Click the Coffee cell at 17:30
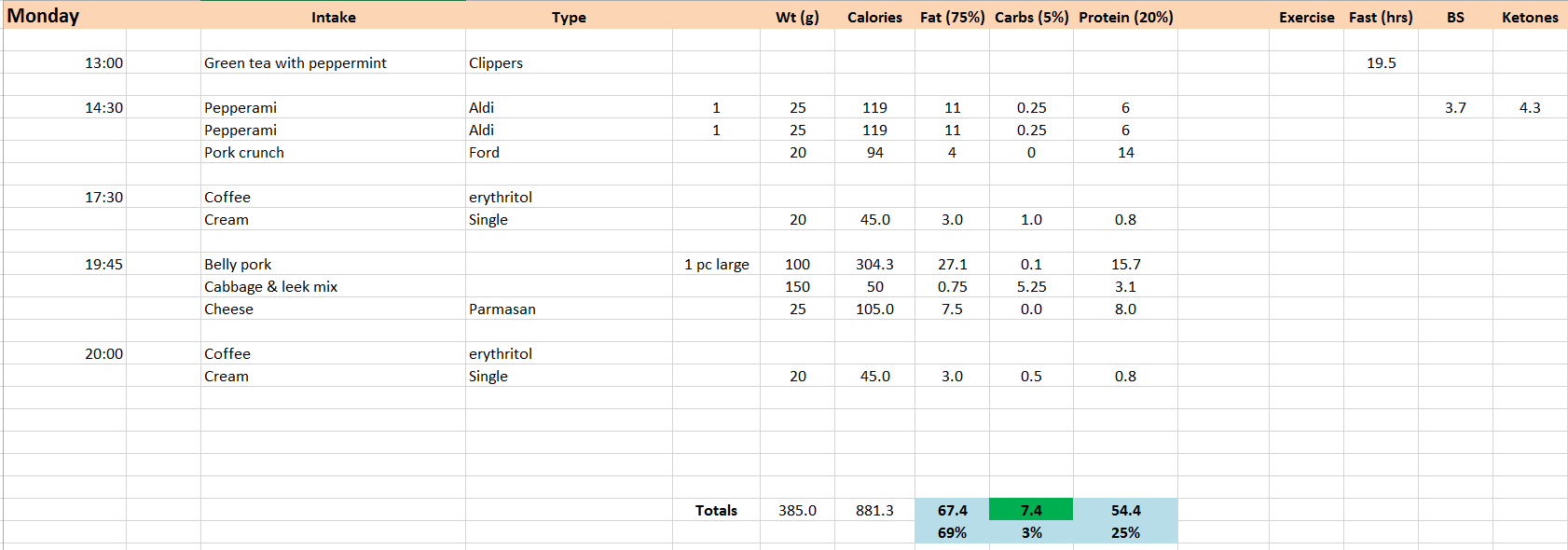The height and width of the screenshot is (550, 1568). [x=333, y=197]
